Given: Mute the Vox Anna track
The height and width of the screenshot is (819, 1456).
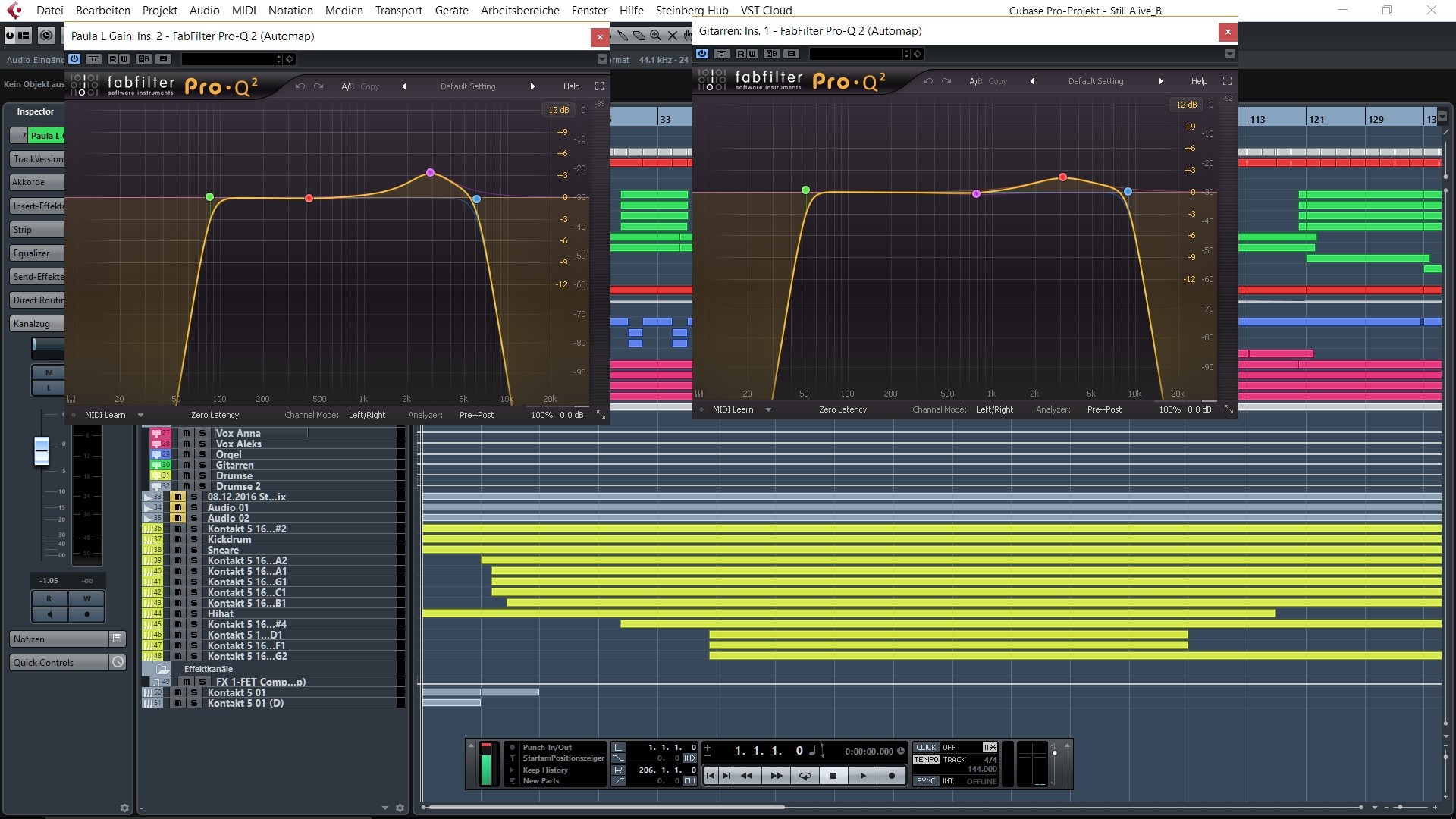Looking at the screenshot, I should click(186, 433).
